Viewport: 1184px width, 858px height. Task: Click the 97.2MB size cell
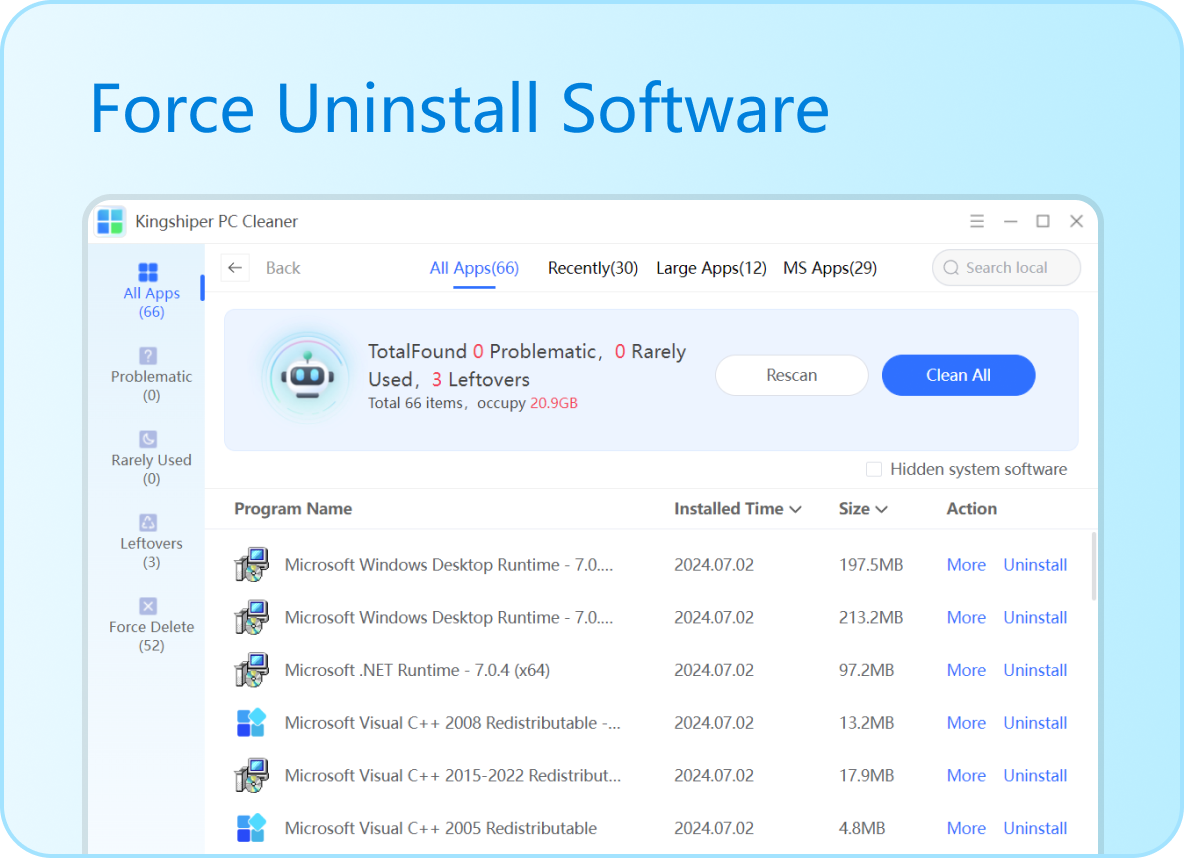click(x=866, y=670)
